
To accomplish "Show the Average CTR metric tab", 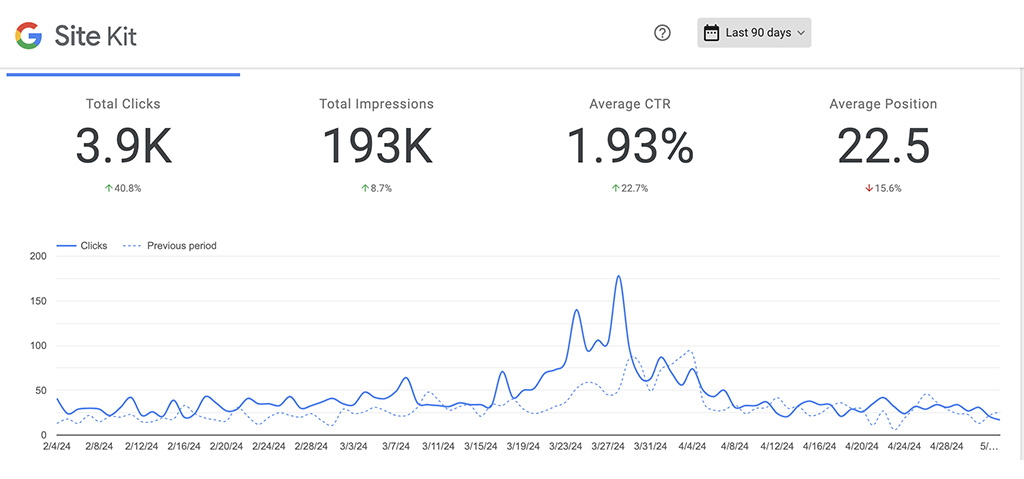I will 630,135.
